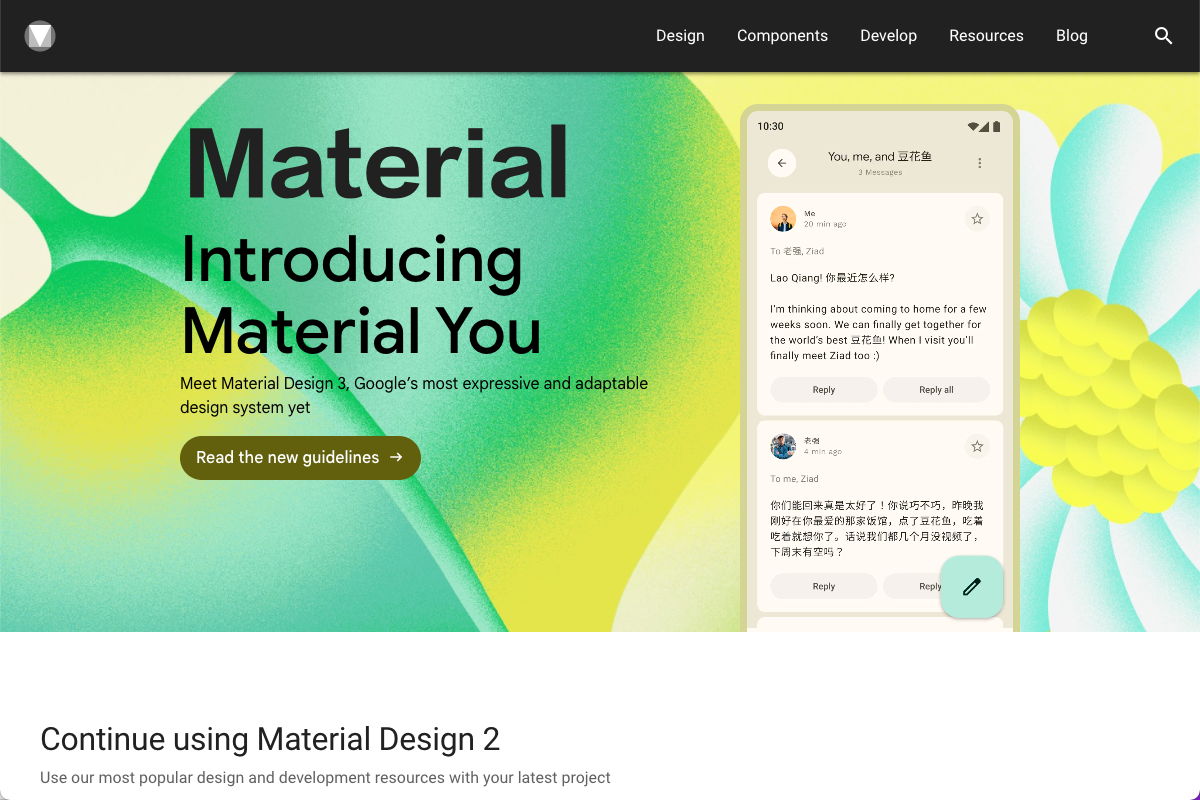Open the Develop menu
This screenshot has height=800, width=1200.
[888, 36]
